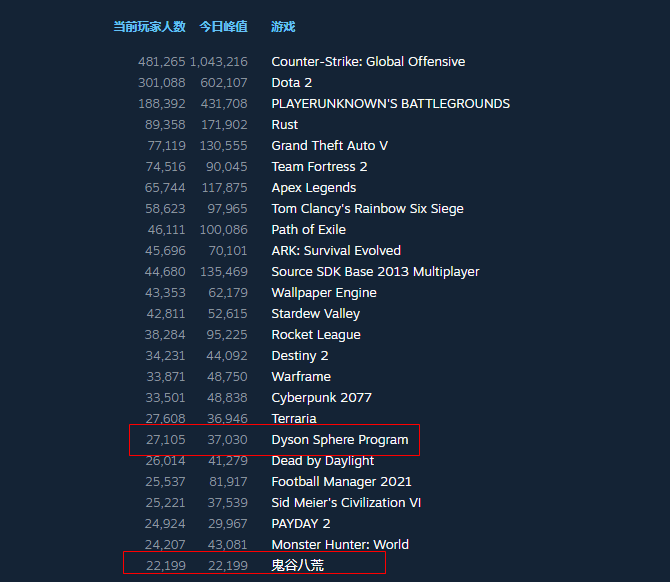Open Football Manager 2021 entry
This screenshot has width=670, height=582.
[x=341, y=482]
